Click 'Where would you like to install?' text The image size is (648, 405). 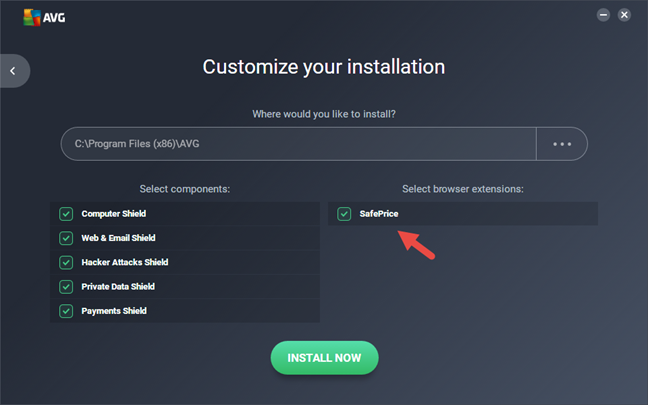(324, 114)
